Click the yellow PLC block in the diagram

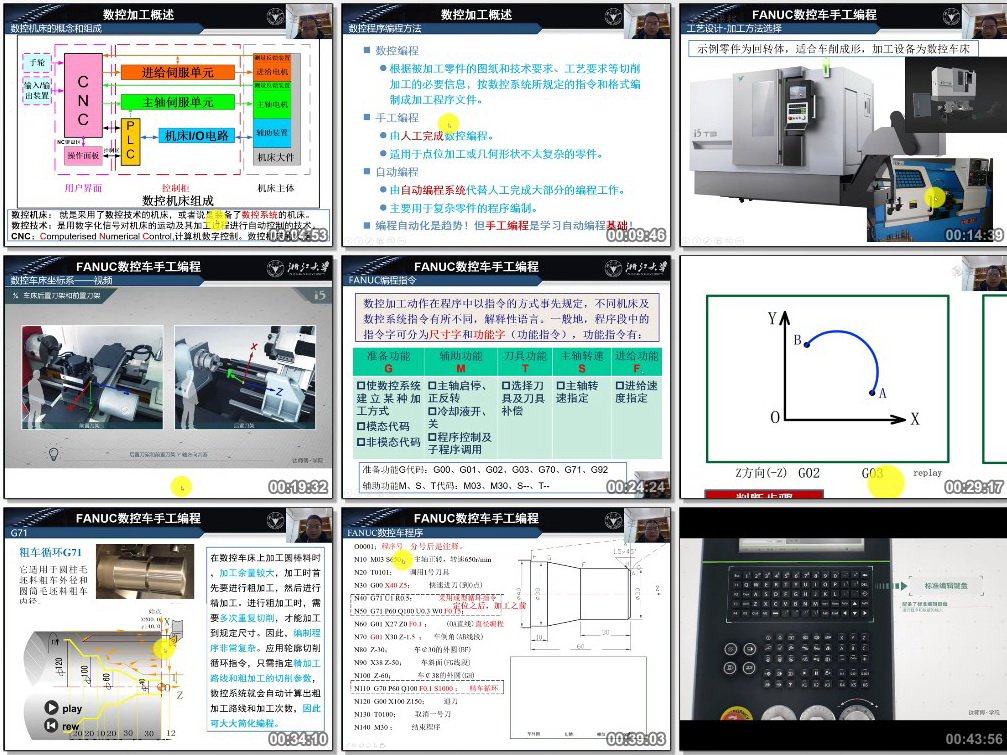pos(130,142)
